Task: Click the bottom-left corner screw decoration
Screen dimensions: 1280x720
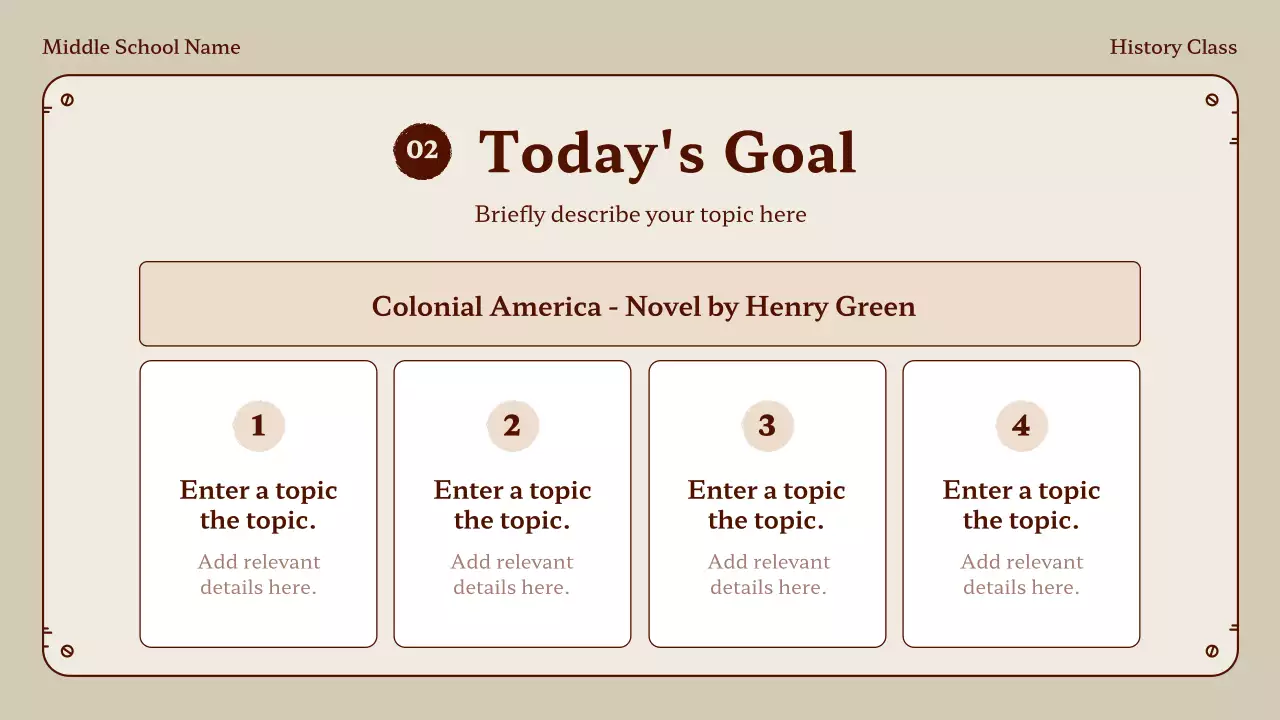Action: [67, 651]
